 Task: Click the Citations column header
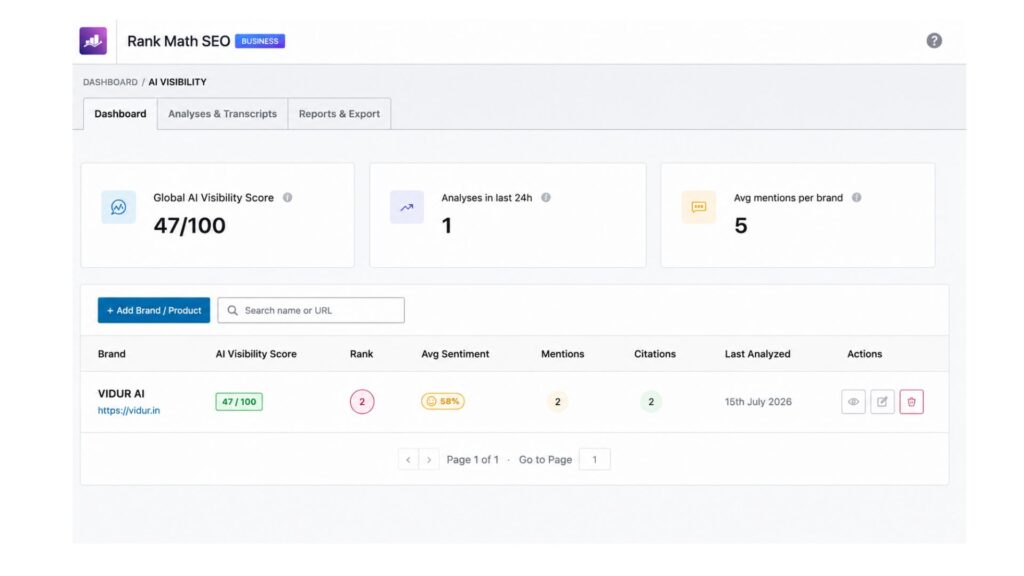pyautogui.click(x=655, y=354)
